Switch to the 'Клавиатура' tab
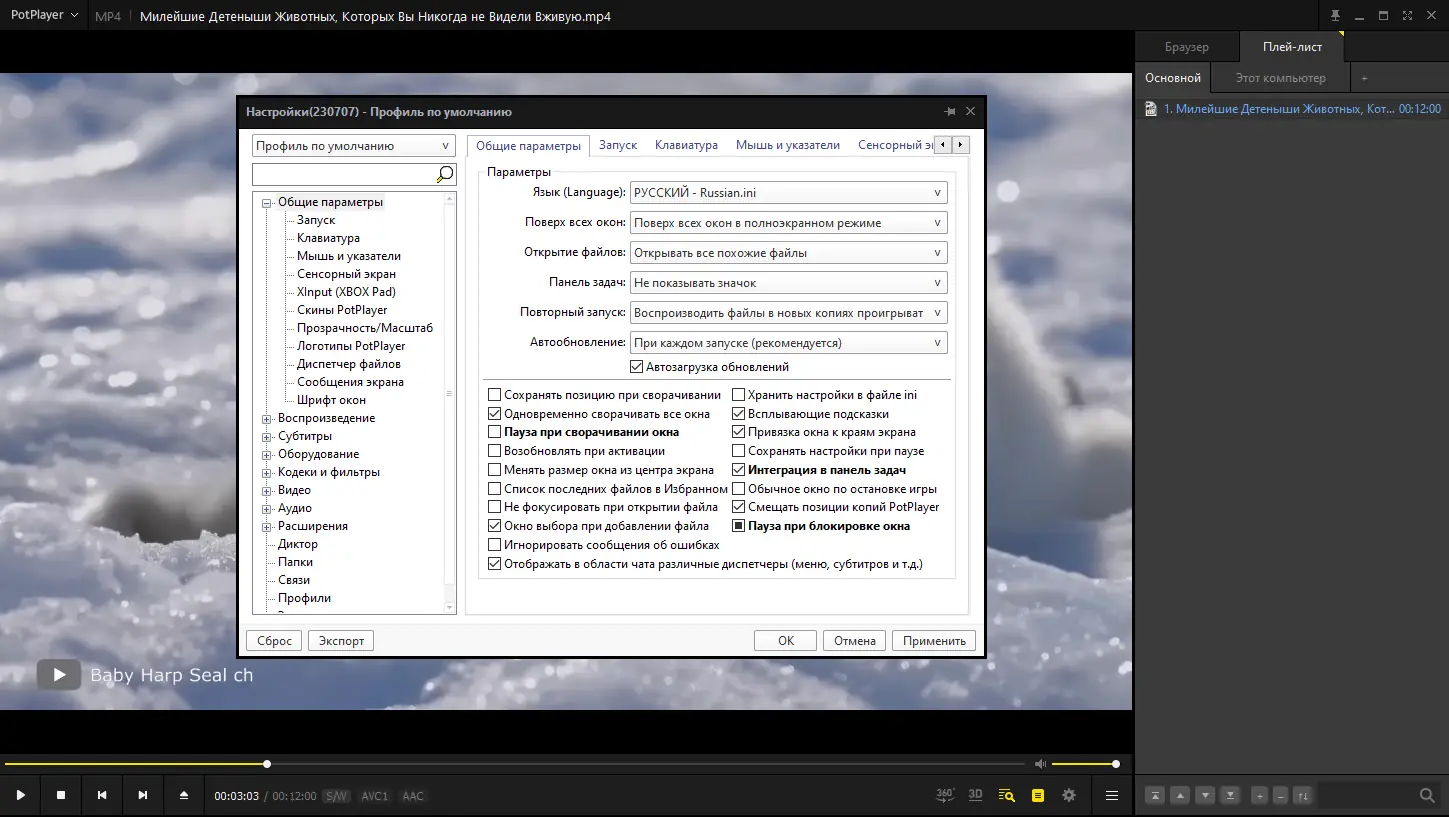This screenshot has width=1449, height=817. 686,145
